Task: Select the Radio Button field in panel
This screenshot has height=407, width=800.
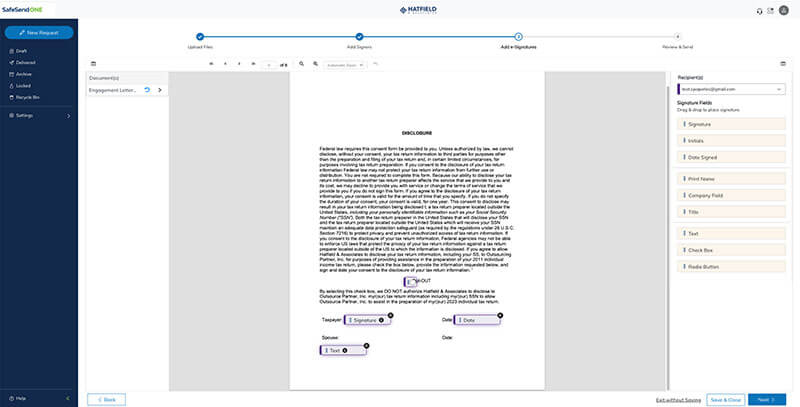Action: 731,267
